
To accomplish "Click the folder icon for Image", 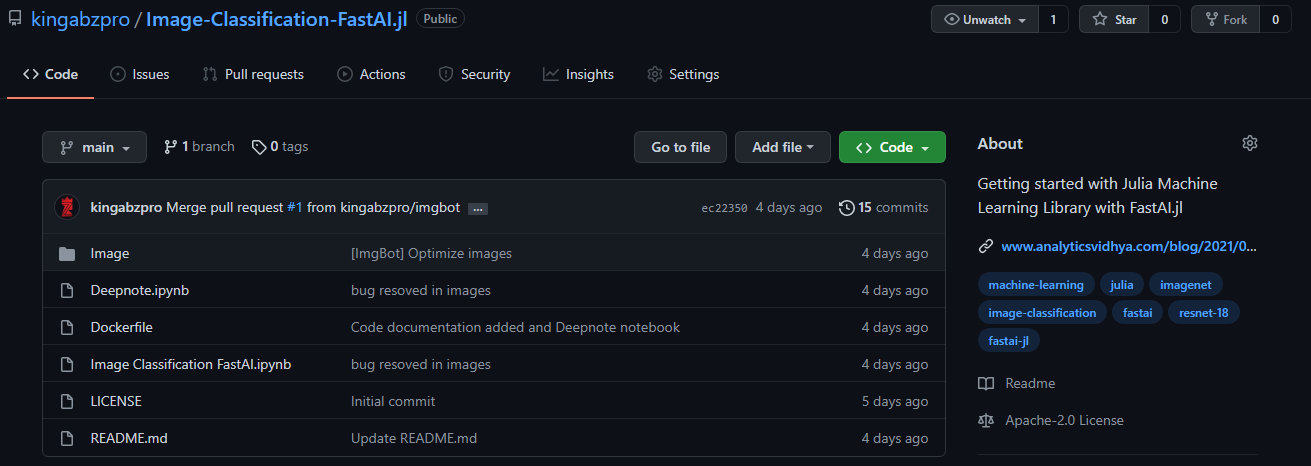I will 67,254.
